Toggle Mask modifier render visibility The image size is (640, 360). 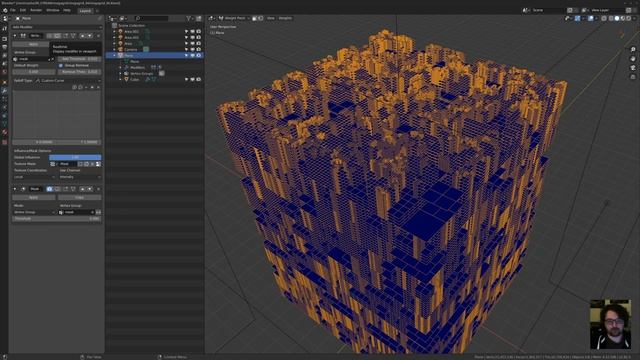click(x=49, y=189)
